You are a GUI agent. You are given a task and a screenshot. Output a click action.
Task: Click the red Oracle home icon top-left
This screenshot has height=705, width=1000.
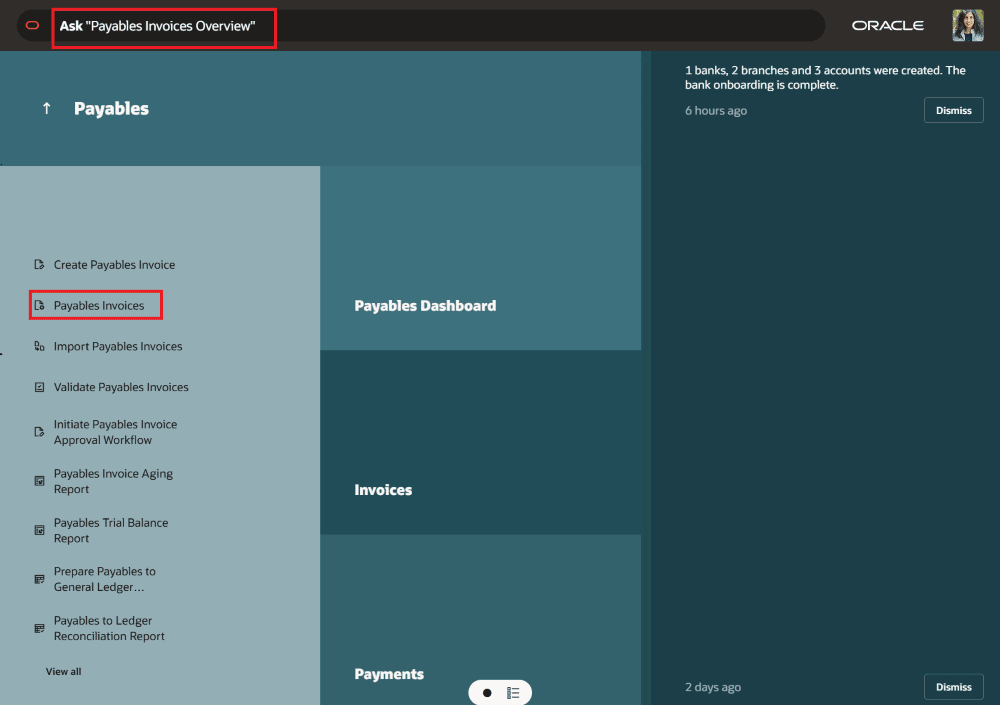coord(31,25)
